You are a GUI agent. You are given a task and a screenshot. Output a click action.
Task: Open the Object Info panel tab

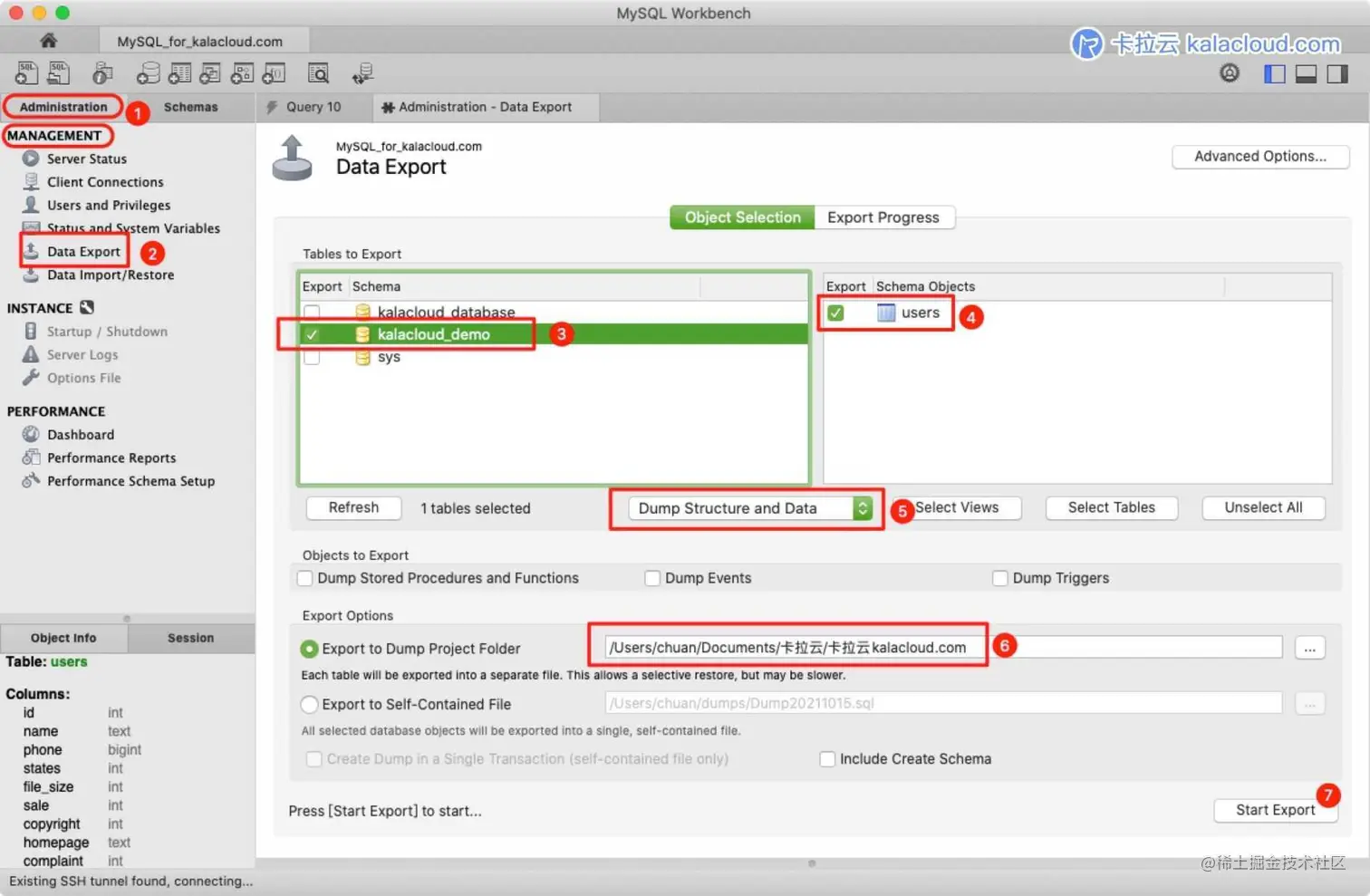[63, 638]
